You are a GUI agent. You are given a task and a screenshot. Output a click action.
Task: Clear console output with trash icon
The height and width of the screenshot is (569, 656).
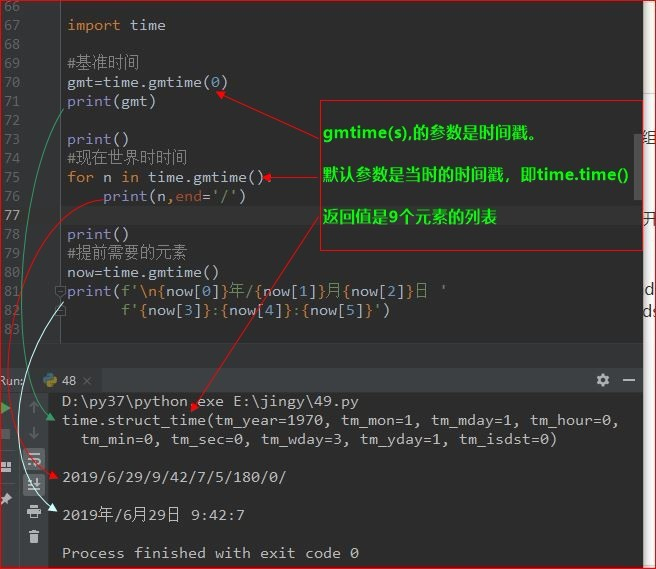pos(34,536)
